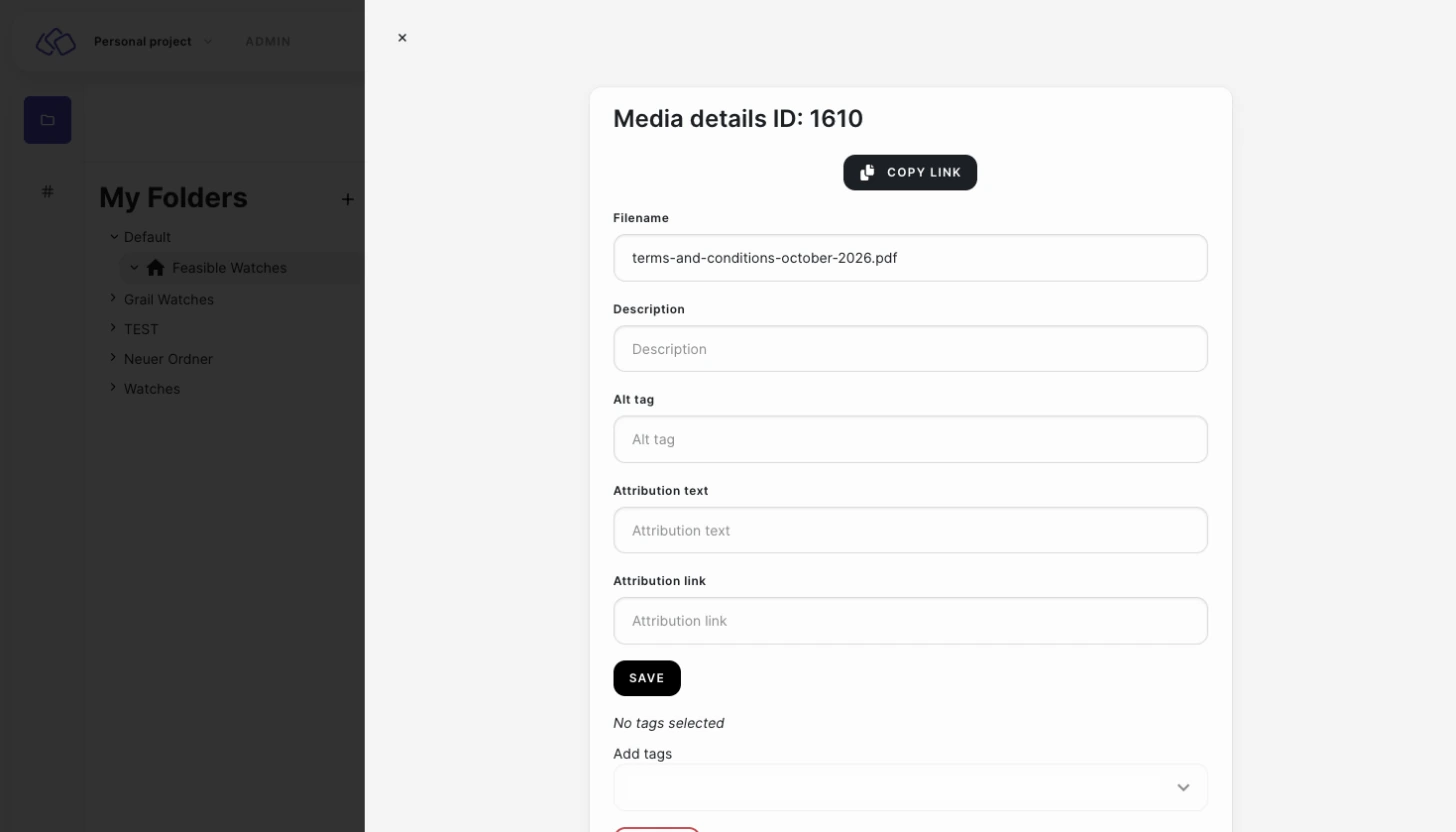Click the app logo icon
Image resolution: width=1456 pixels, height=832 pixels.
[56, 41]
